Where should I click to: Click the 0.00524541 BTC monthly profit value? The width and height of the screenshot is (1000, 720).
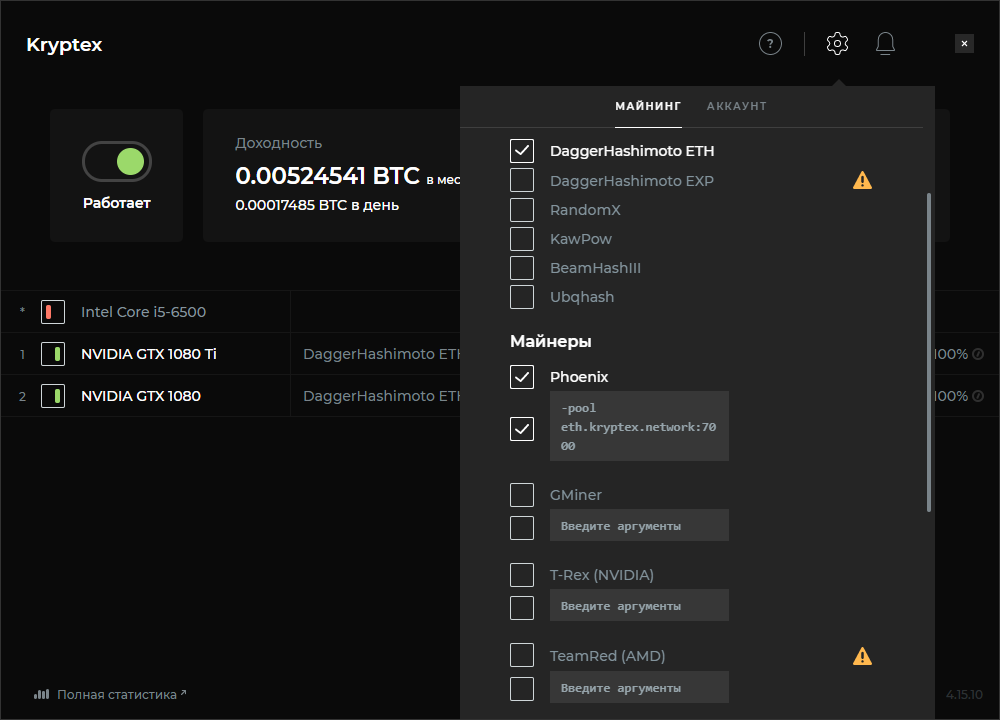pyautogui.click(x=328, y=175)
